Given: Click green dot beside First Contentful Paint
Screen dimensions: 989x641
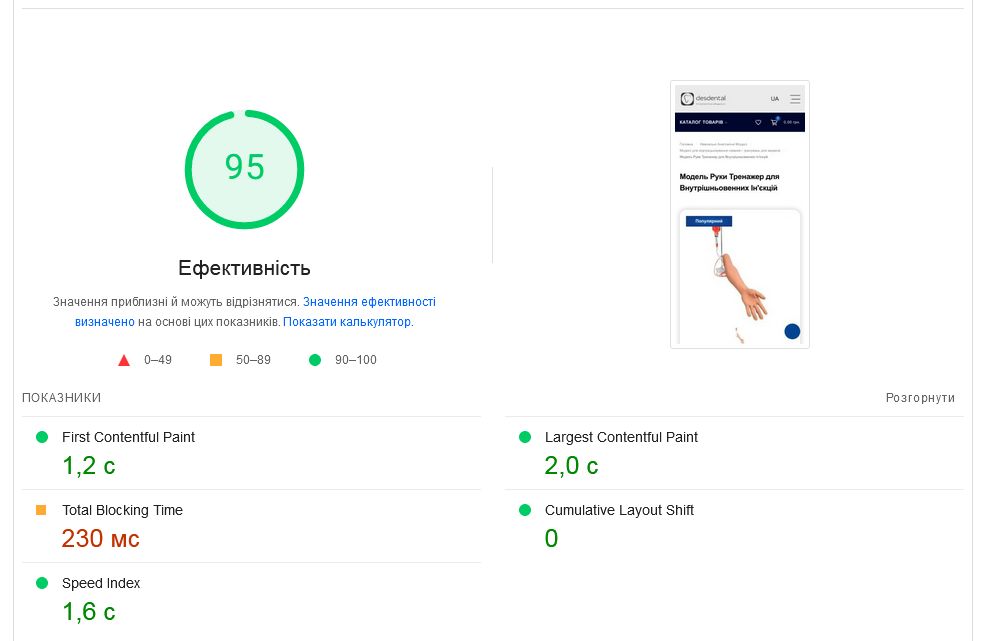Looking at the screenshot, I should (42, 437).
